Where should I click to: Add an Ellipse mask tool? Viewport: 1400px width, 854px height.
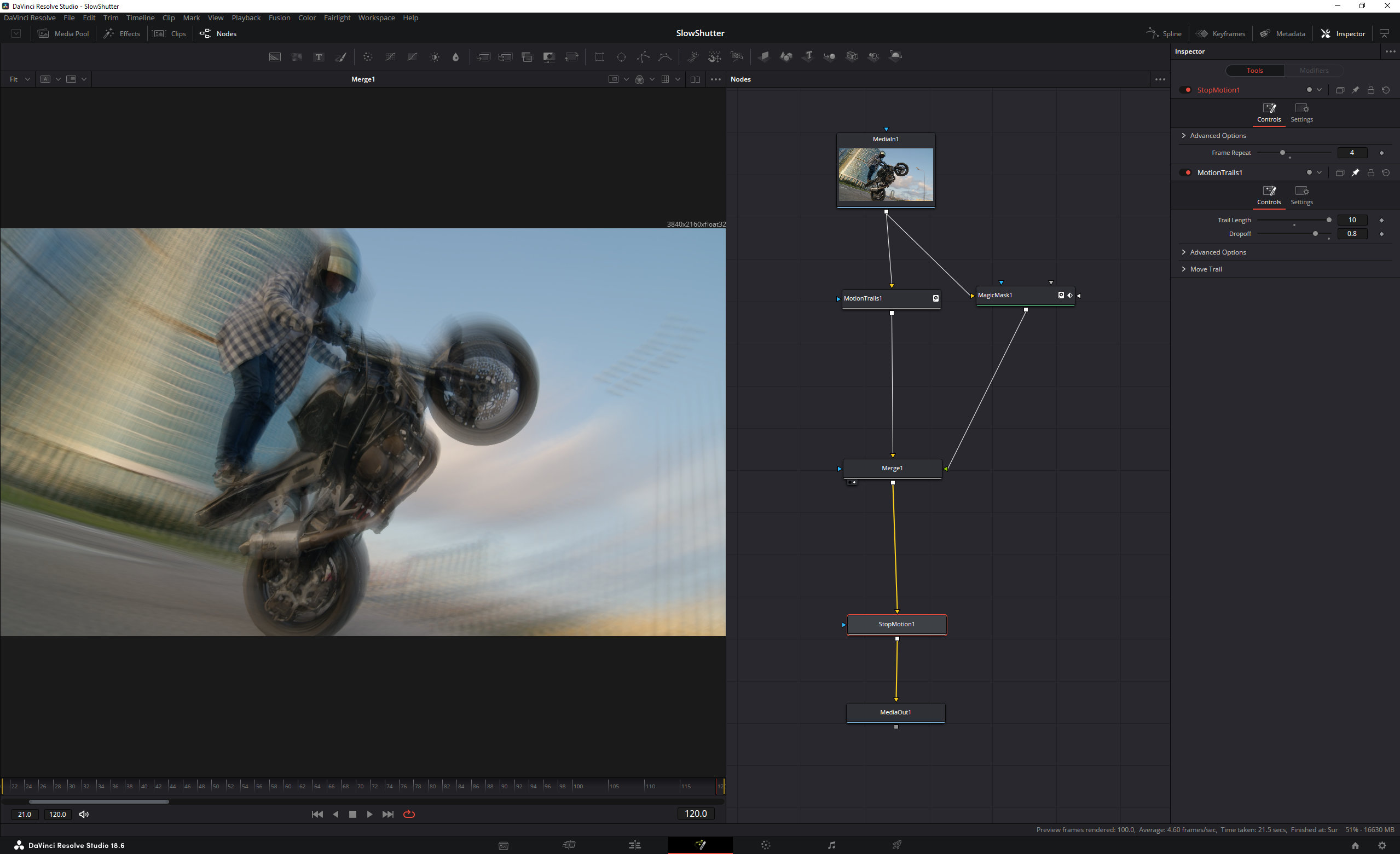coord(621,57)
